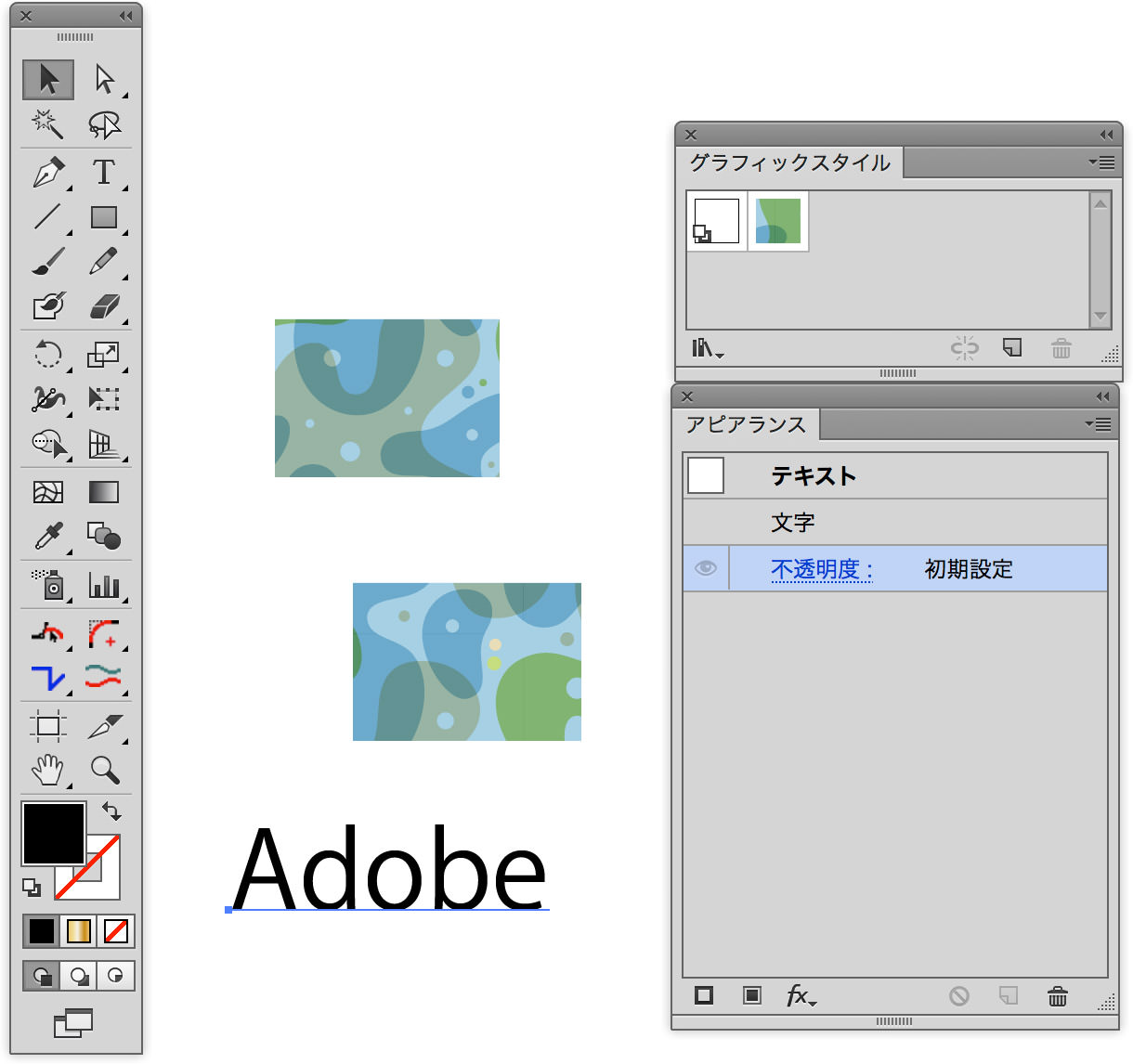Add New Fill in Appearance panel

tap(752, 996)
